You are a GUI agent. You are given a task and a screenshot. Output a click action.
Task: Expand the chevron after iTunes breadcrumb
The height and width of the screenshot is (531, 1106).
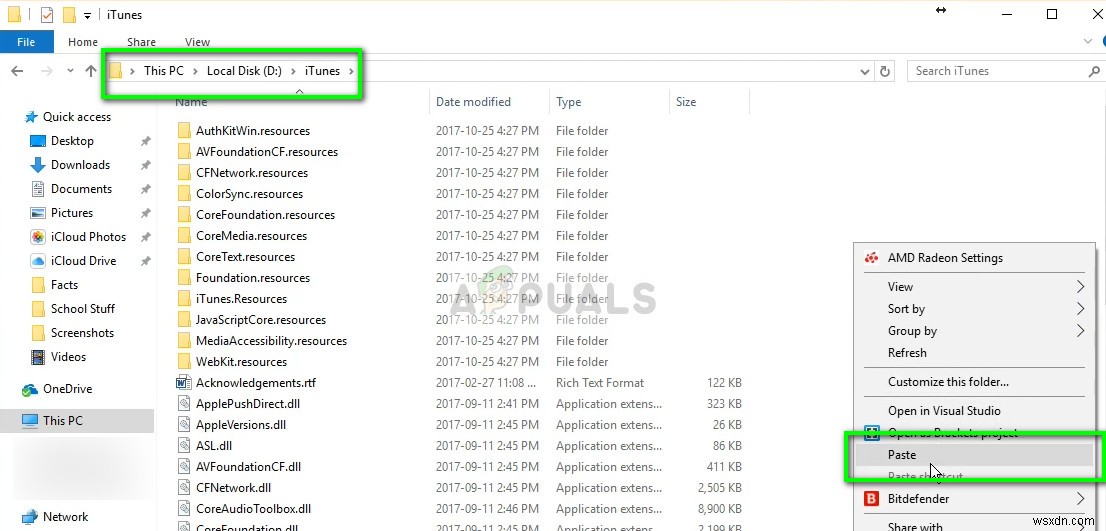click(351, 71)
